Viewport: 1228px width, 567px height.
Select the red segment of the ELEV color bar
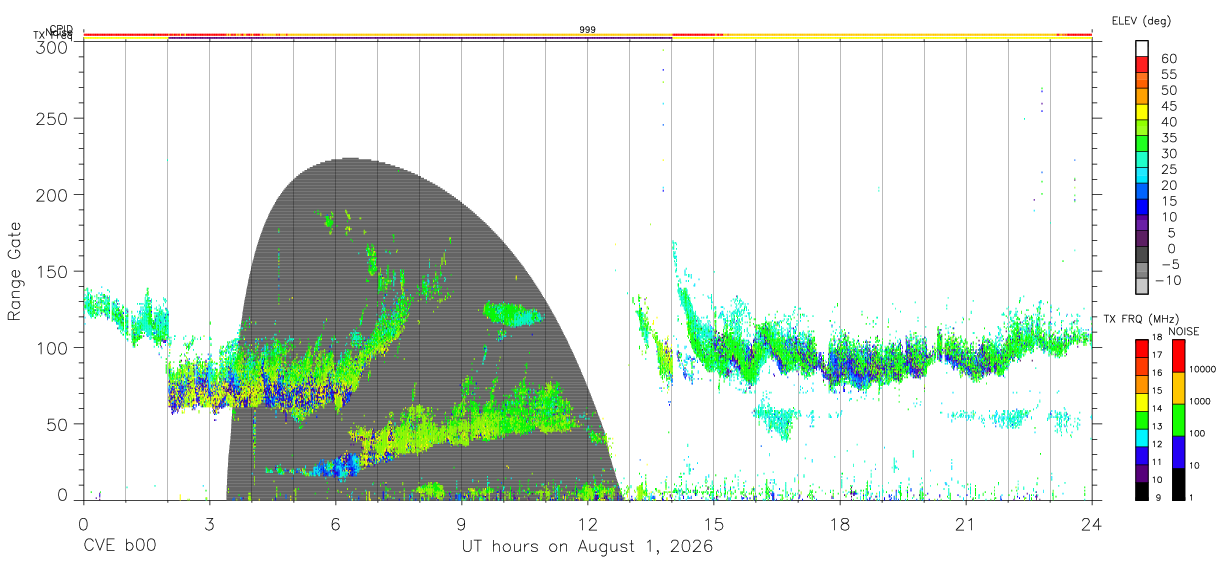[x=1143, y=63]
